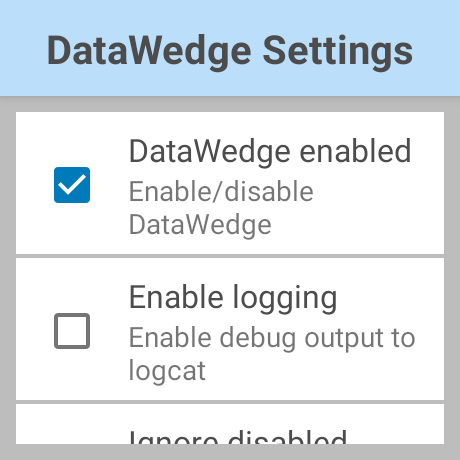
Task: Tap the 'Ignore disabled' cut-off title text
Action: click(x=238, y=437)
